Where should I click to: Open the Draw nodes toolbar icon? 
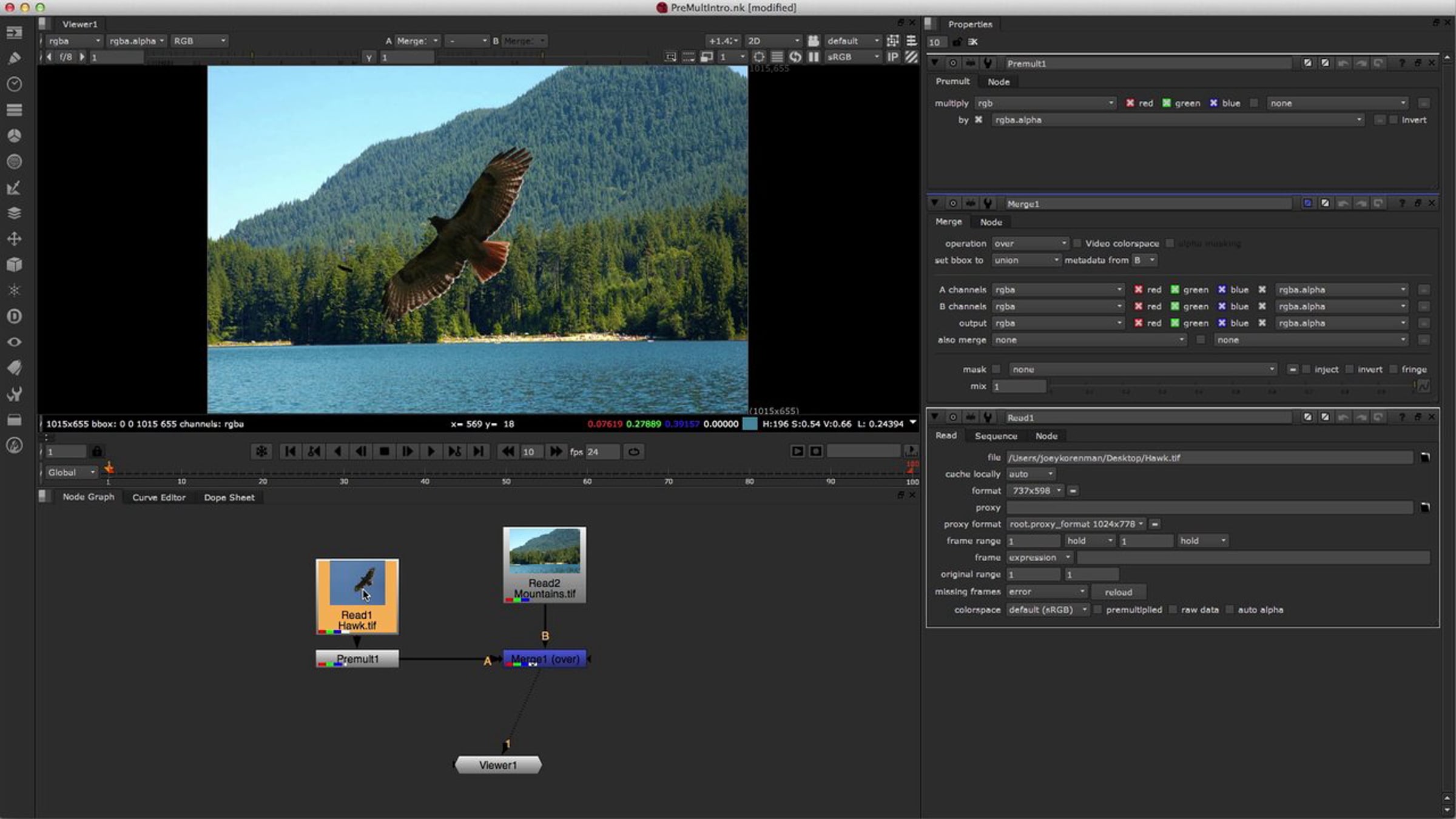[x=14, y=58]
